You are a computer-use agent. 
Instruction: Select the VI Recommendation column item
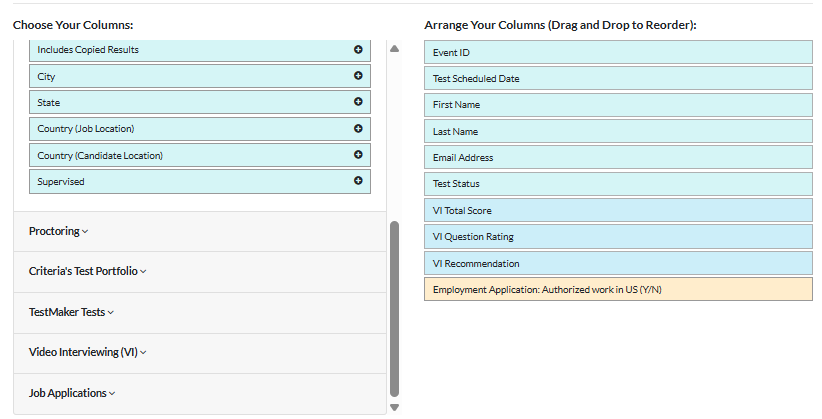(x=618, y=263)
